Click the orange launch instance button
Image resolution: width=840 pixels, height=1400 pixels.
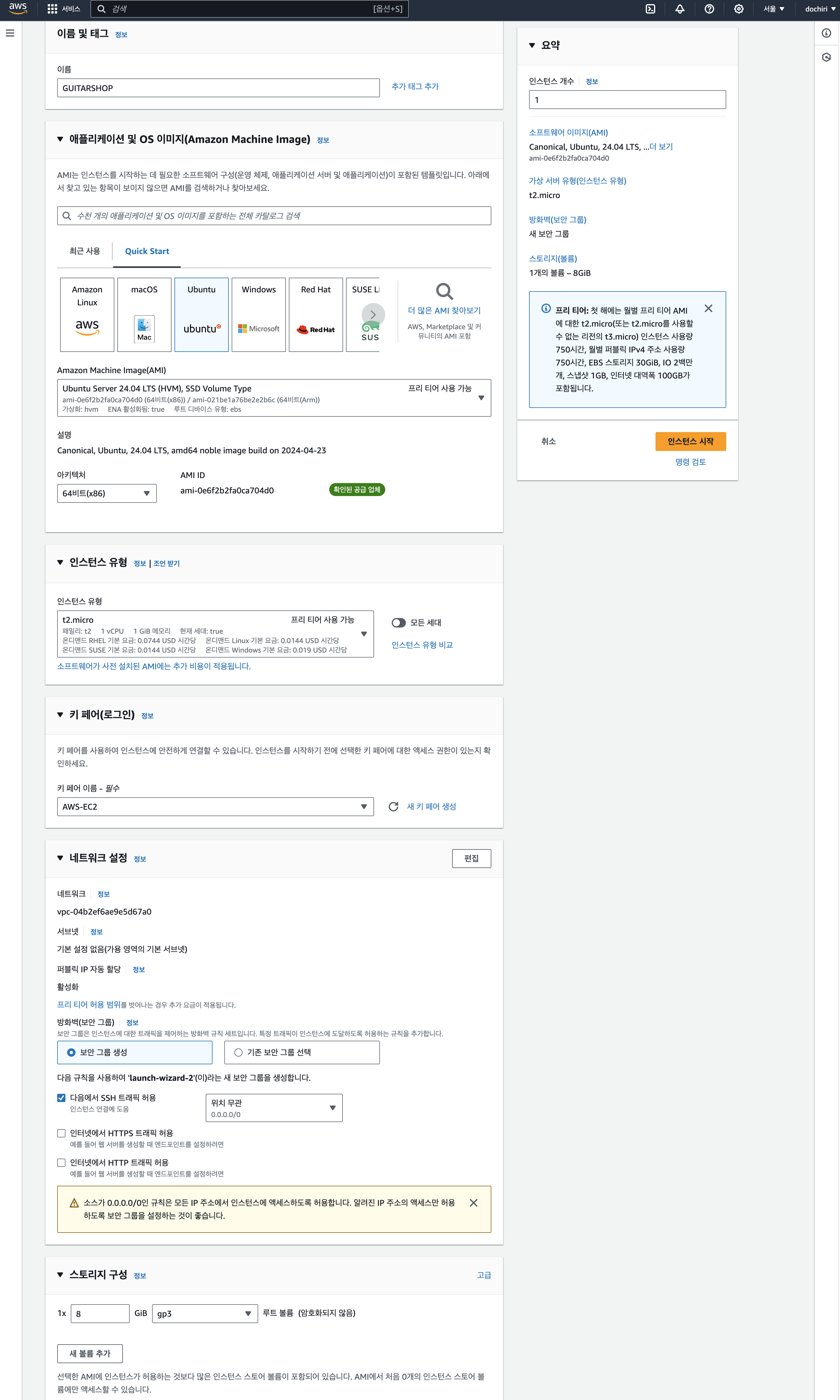[690, 442]
